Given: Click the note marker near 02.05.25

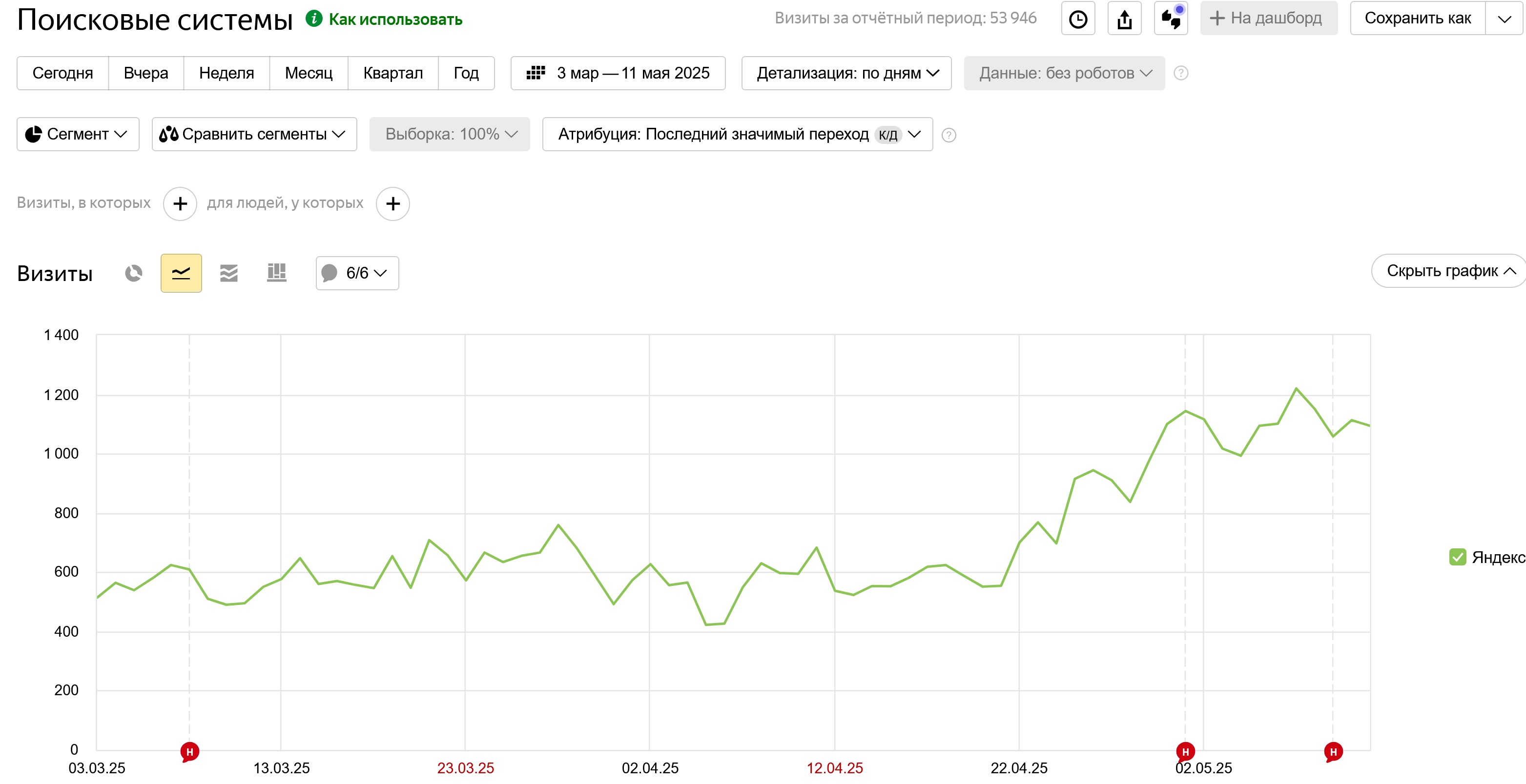Looking at the screenshot, I should coord(1185,752).
